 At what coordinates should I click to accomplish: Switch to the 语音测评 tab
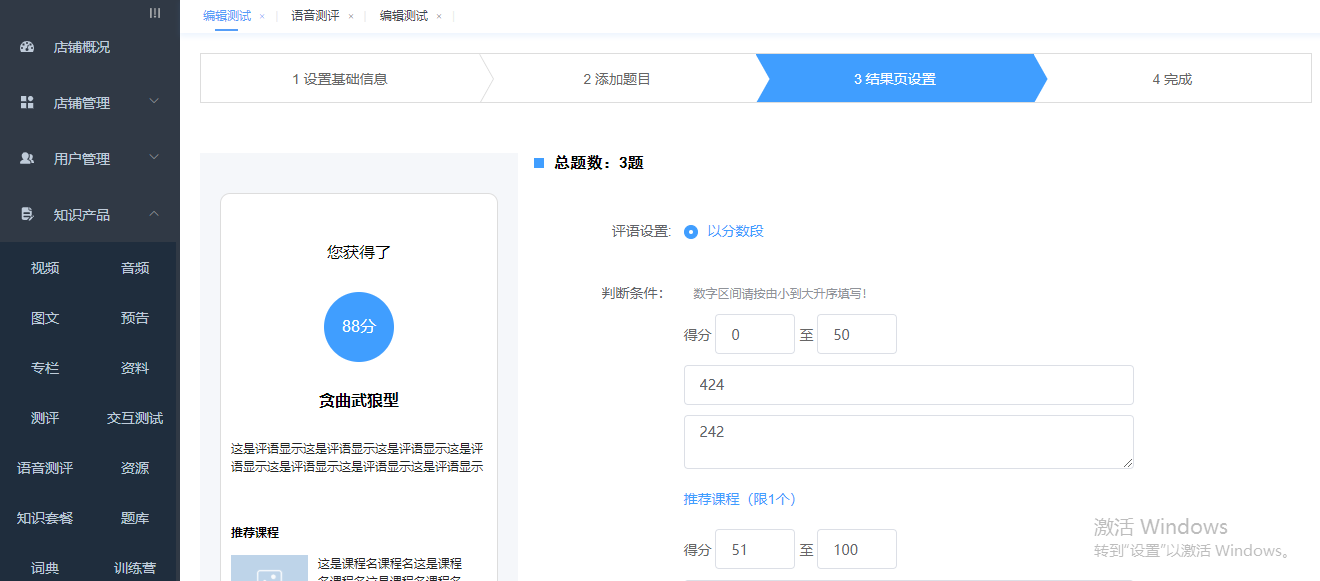(315, 16)
